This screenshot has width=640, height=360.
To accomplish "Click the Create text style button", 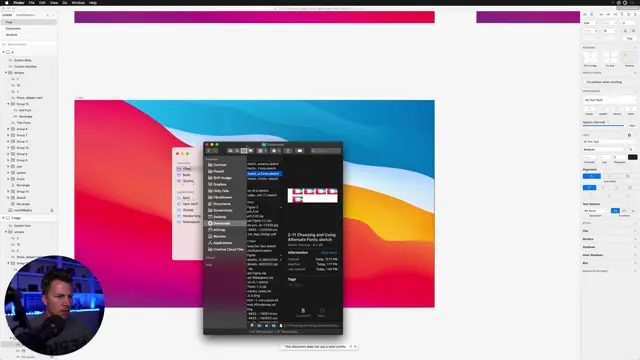I will [x=589, y=109].
